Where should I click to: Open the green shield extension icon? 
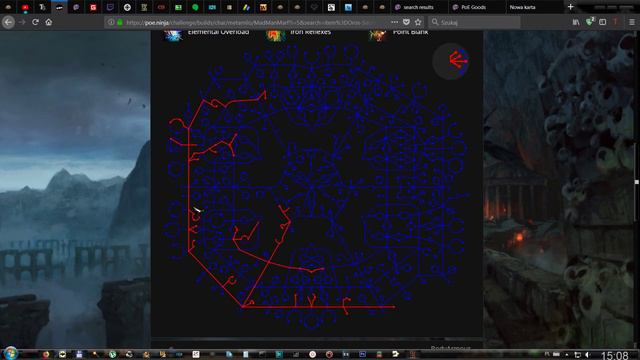pyautogui.click(x=589, y=22)
